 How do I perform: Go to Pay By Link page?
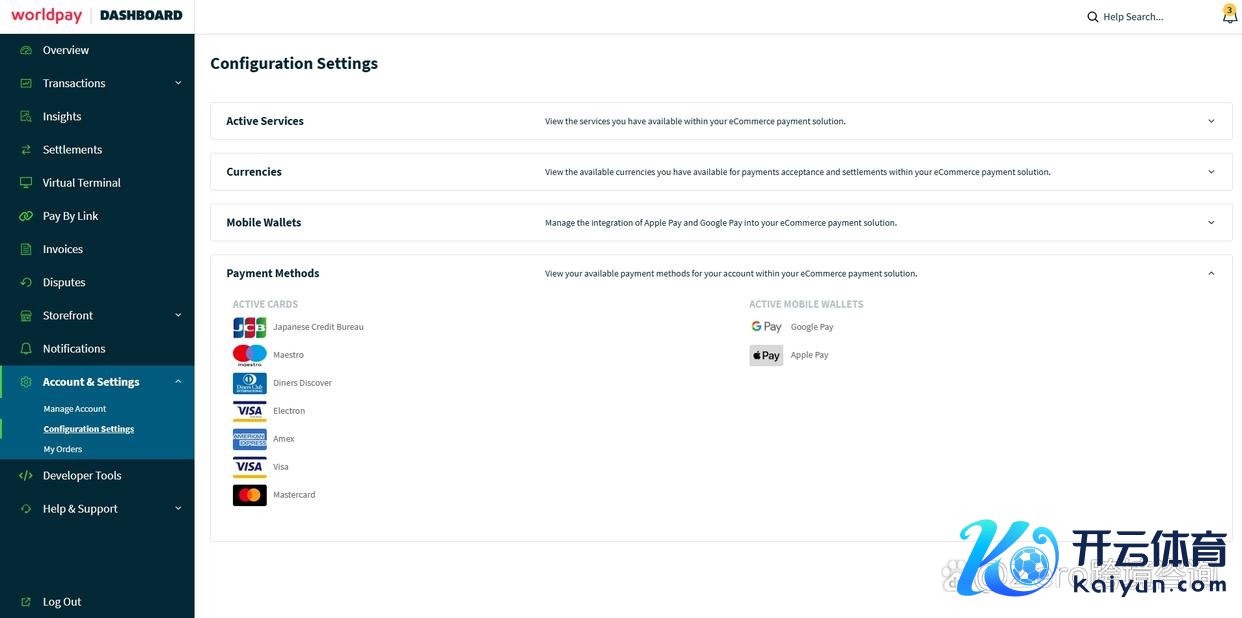click(x=70, y=216)
